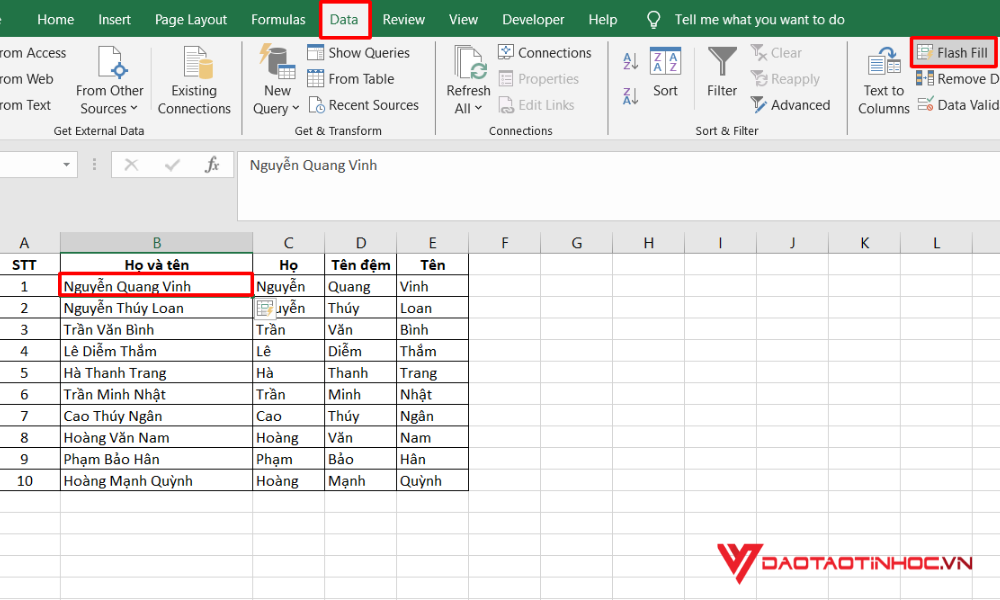Click the Refresh All icon
1000x600 pixels.
click(x=469, y=62)
